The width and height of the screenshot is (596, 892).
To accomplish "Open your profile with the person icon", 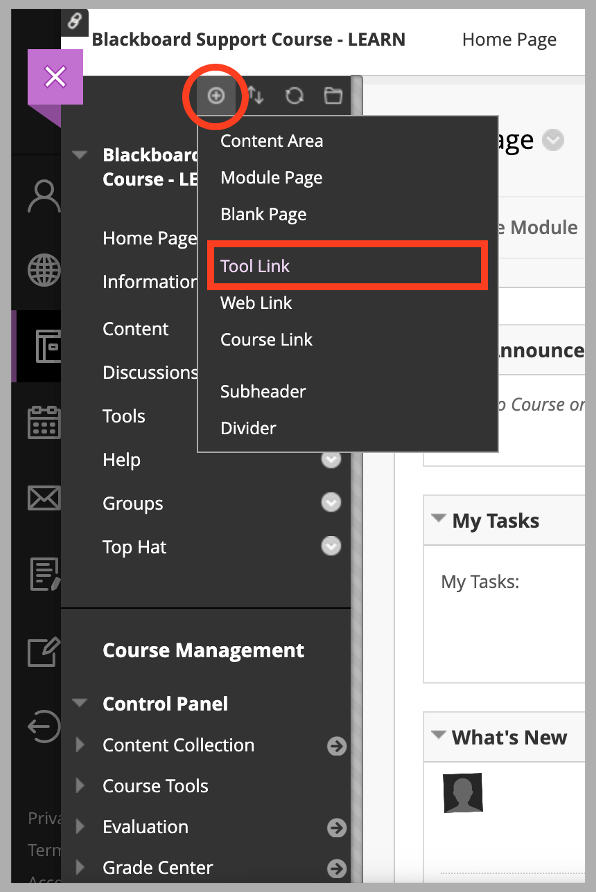I will click(x=44, y=197).
